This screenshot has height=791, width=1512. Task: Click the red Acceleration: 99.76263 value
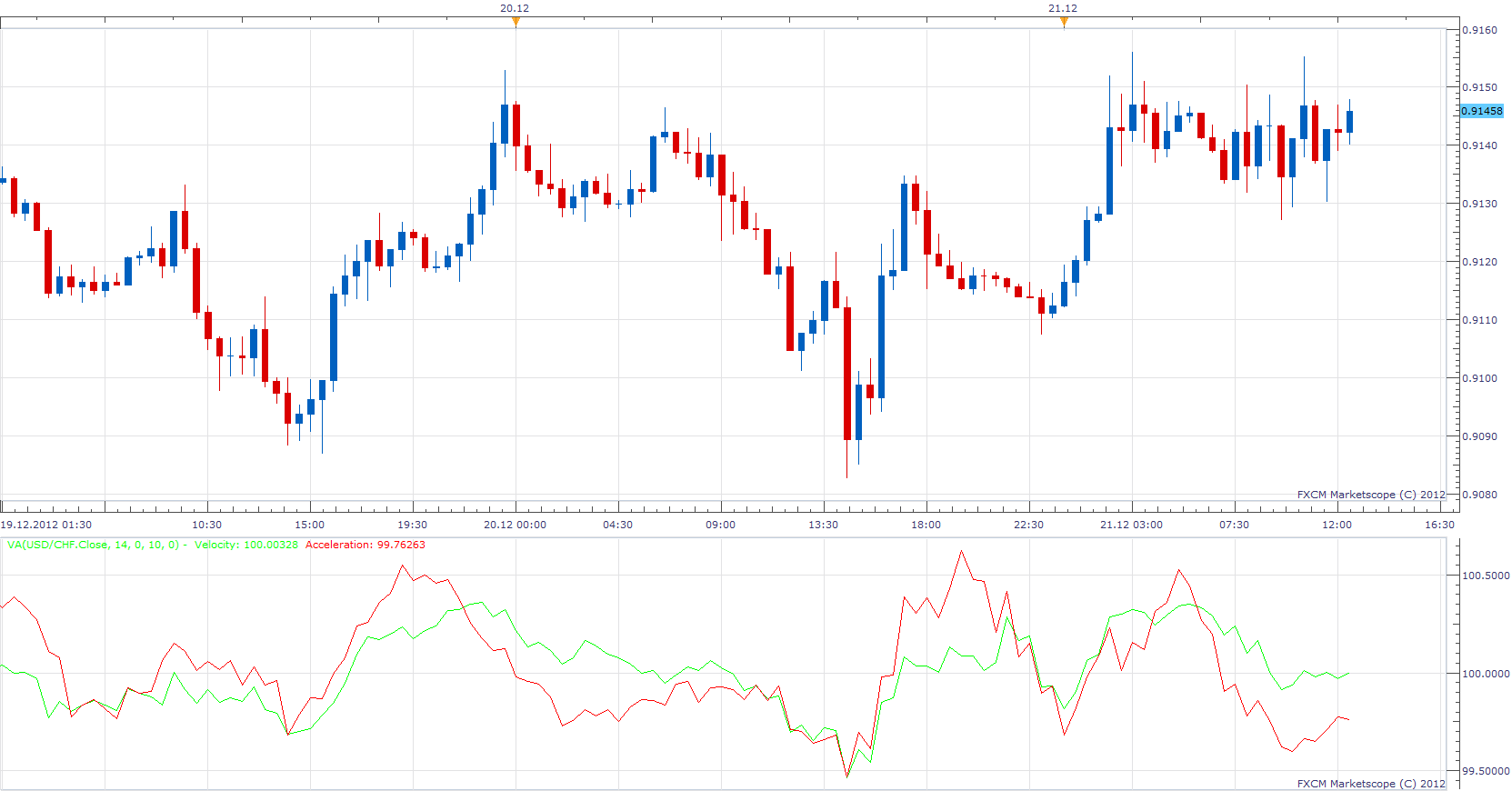click(365, 545)
